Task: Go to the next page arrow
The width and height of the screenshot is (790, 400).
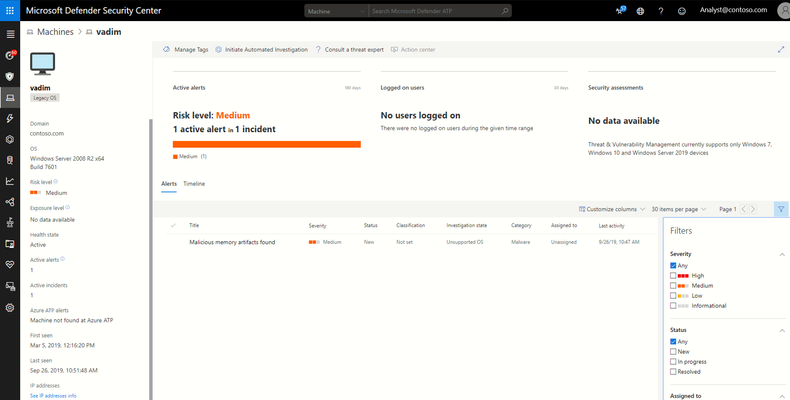Action: pyautogui.click(x=753, y=209)
